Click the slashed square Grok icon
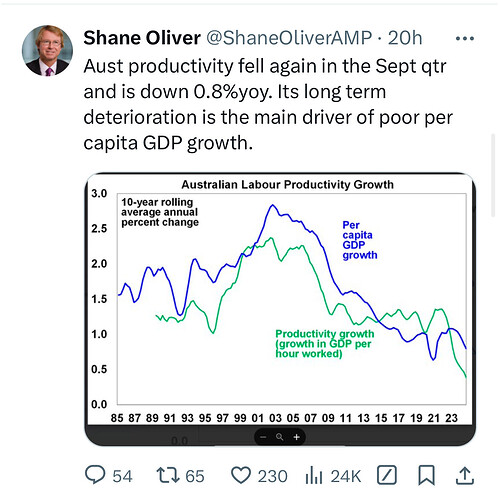Screen dimensions: 499x500 point(387,475)
